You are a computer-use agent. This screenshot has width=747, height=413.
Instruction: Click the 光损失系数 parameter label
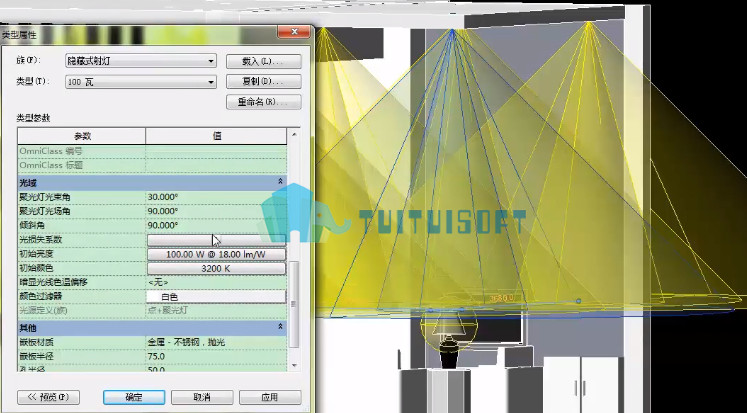point(40,240)
